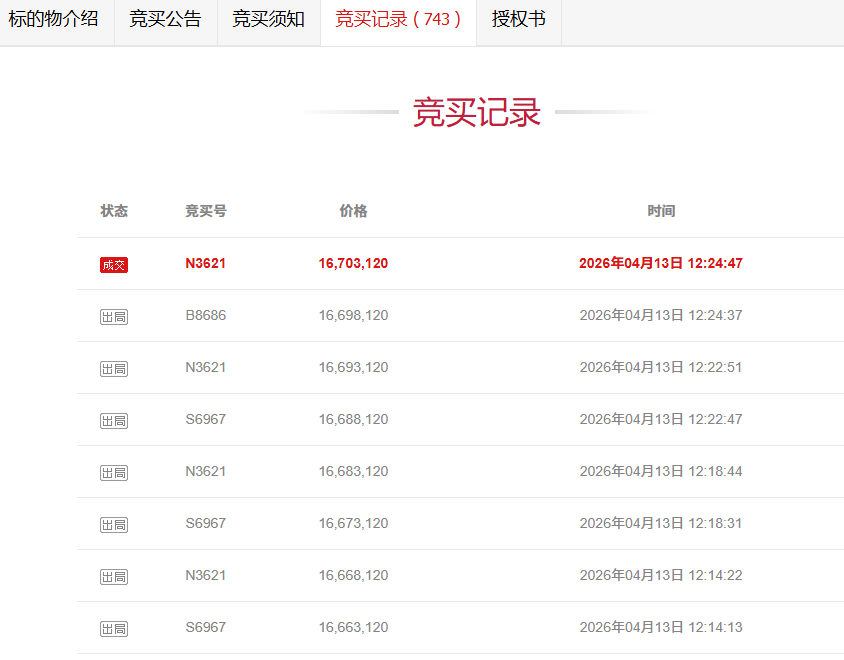Viewport: 844px width, 660px height.
Task: Click the 出局 badge beside S6967 at 12:22:47
Action: 113,419
